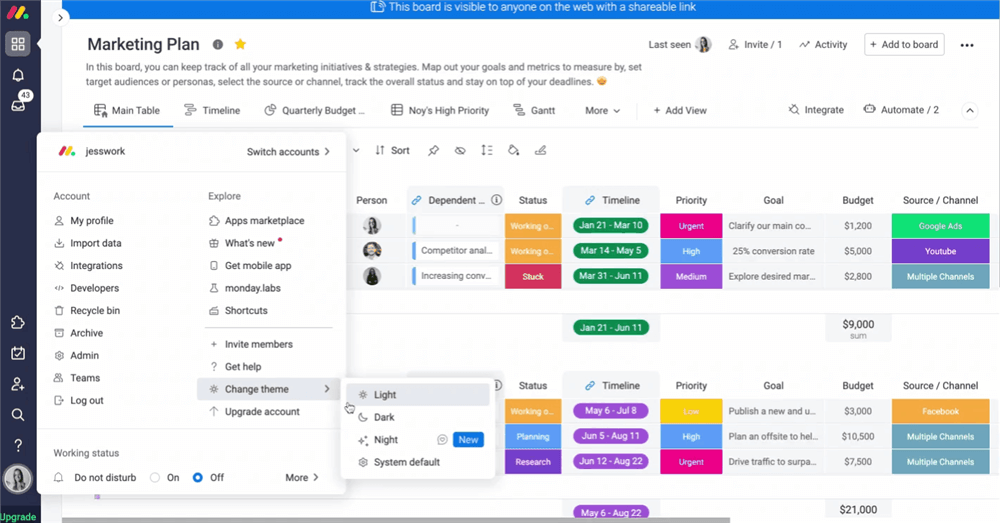This screenshot has width=1000, height=523.
Task: Toggle the favorite star for Marketing Plan
Action: coord(240,44)
